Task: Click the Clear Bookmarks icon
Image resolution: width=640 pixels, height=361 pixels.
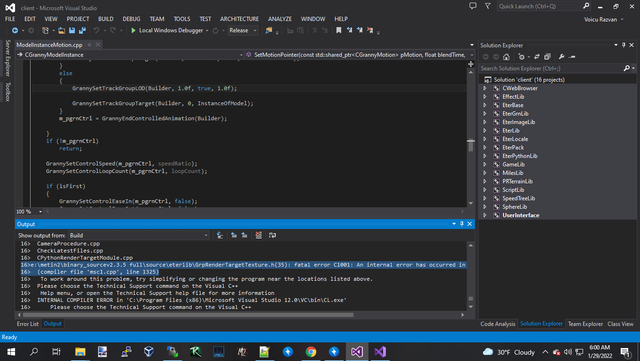Action: pyautogui.click(x=370, y=31)
